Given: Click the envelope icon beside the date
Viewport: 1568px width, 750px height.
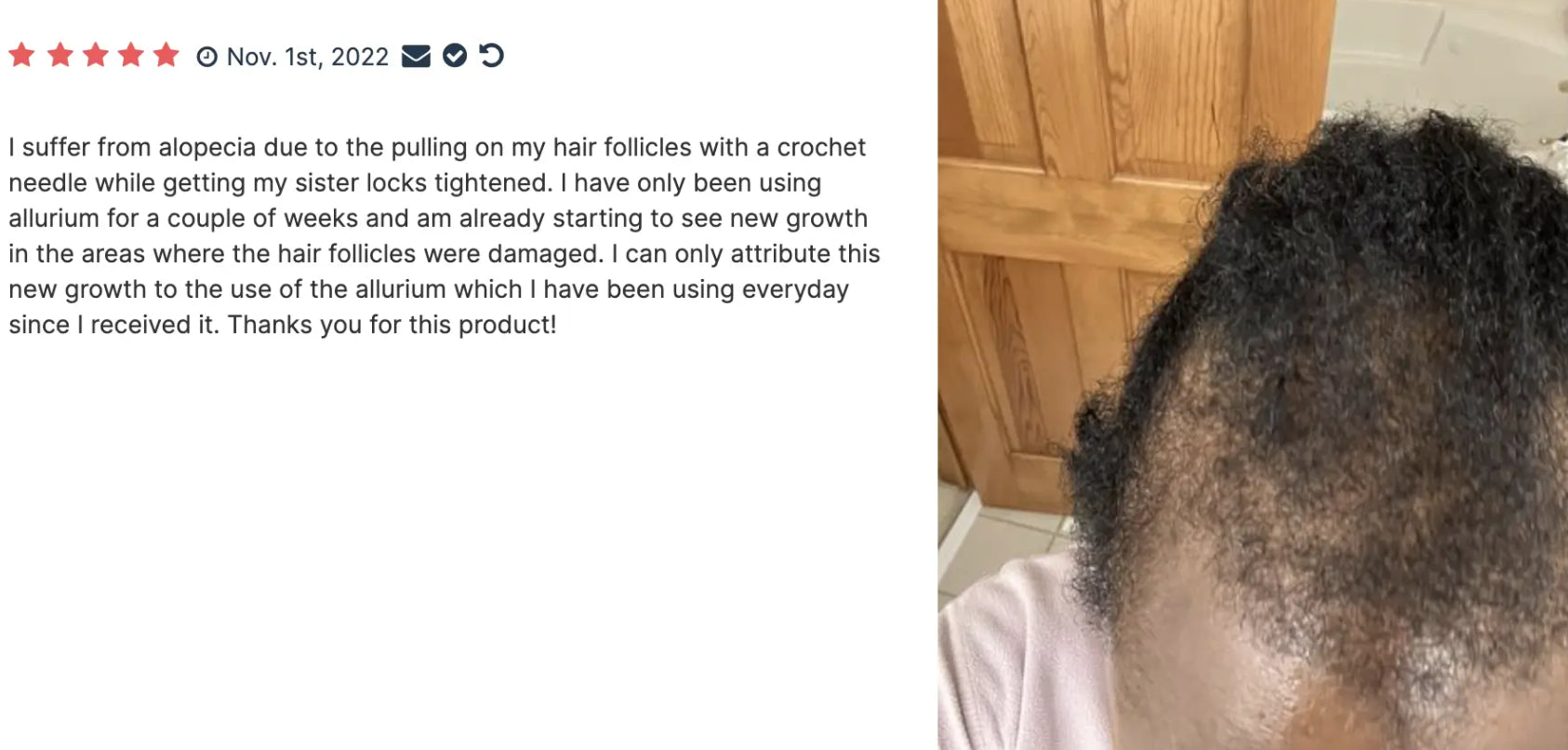Looking at the screenshot, I should [x=416, y=57].
